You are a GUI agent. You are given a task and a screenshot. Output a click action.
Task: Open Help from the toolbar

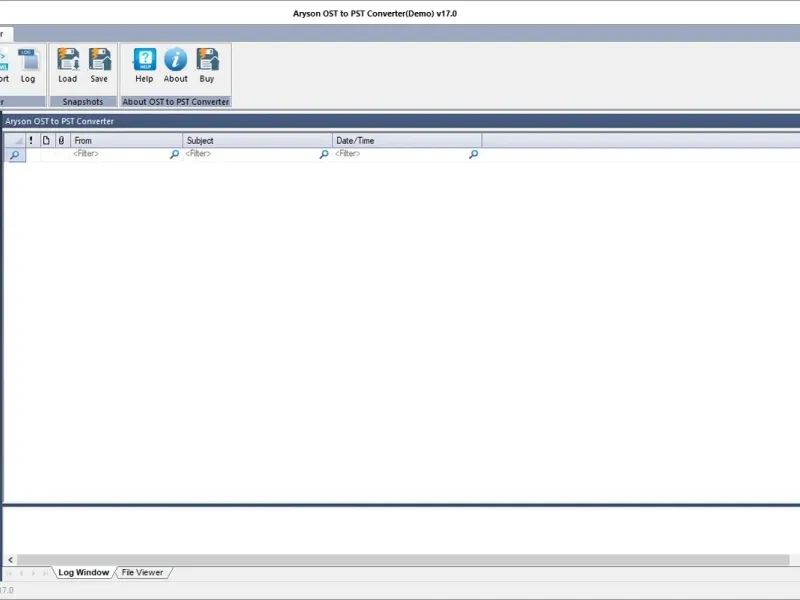pos(144,65)
